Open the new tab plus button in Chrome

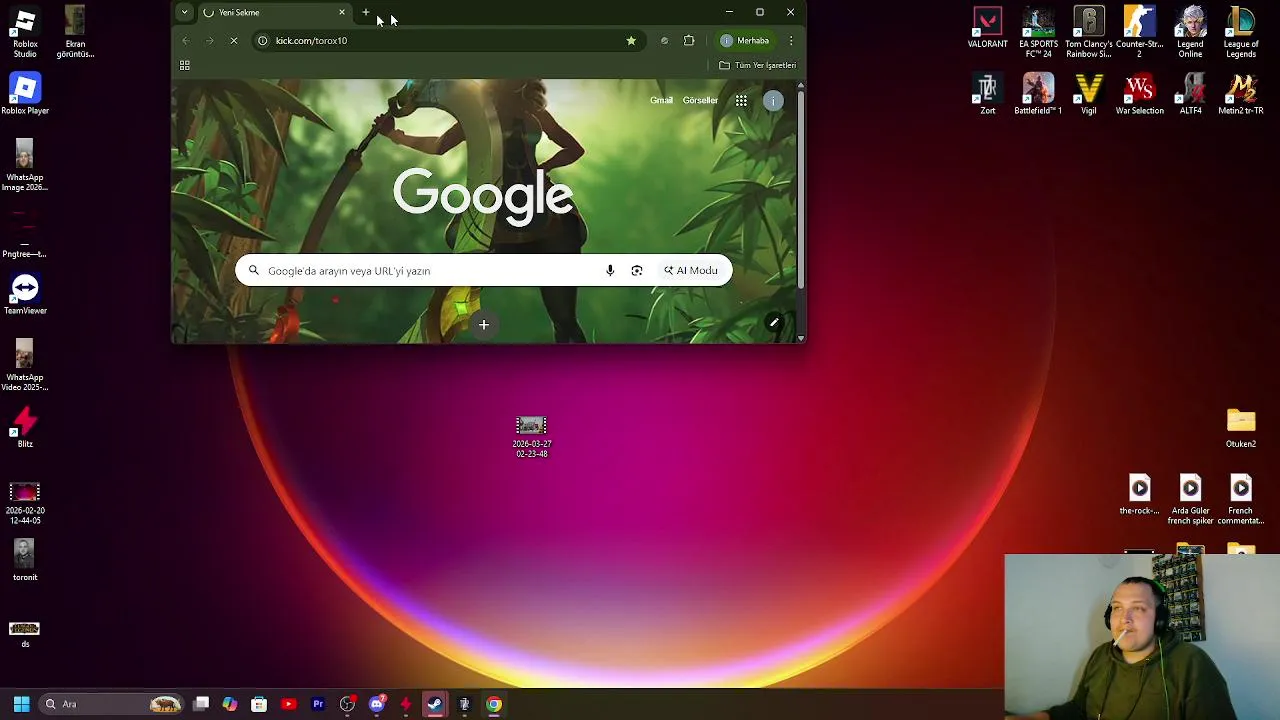coord(366,12)
